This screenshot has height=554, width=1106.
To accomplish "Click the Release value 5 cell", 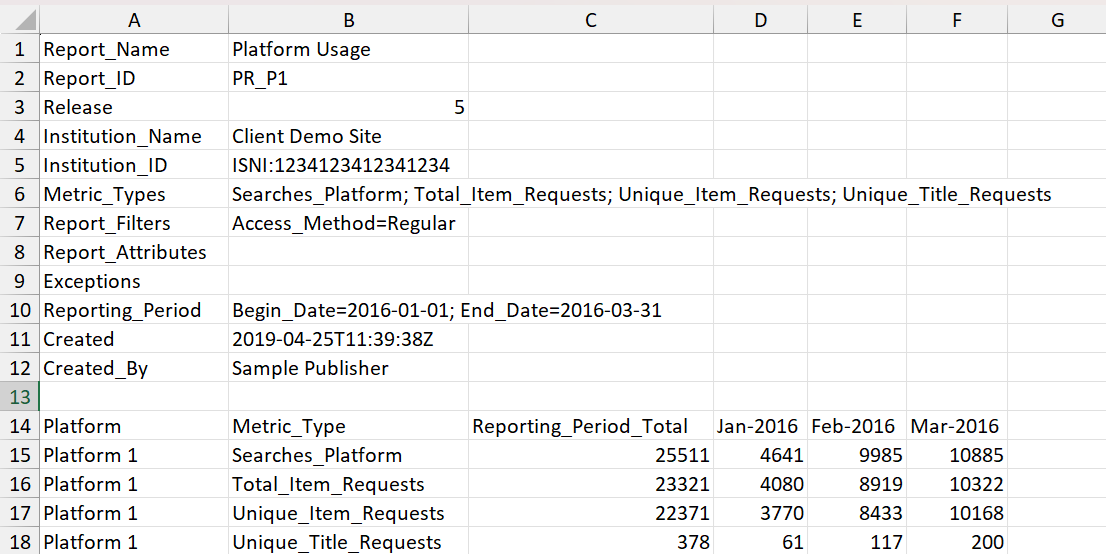I will tap(348, 107).
